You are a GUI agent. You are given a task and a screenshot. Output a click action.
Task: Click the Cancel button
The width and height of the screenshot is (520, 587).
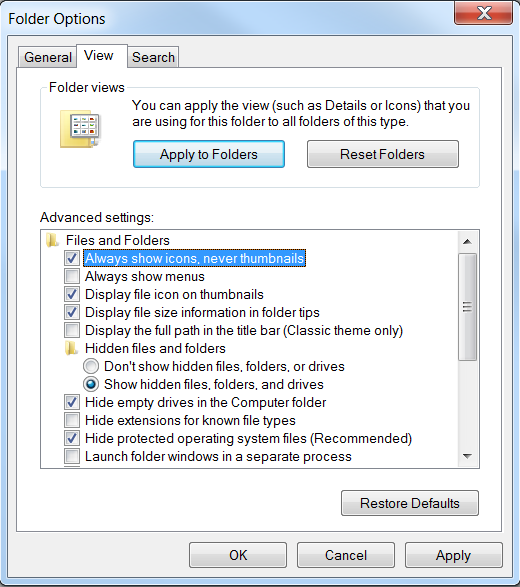(x=346, y=555)
